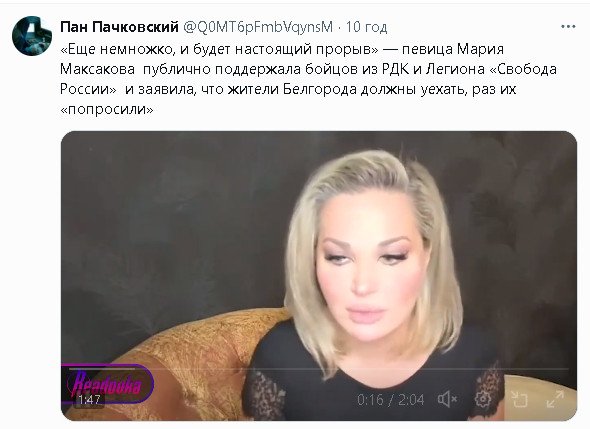Click the Readovka logo watermark

point(108,382)
